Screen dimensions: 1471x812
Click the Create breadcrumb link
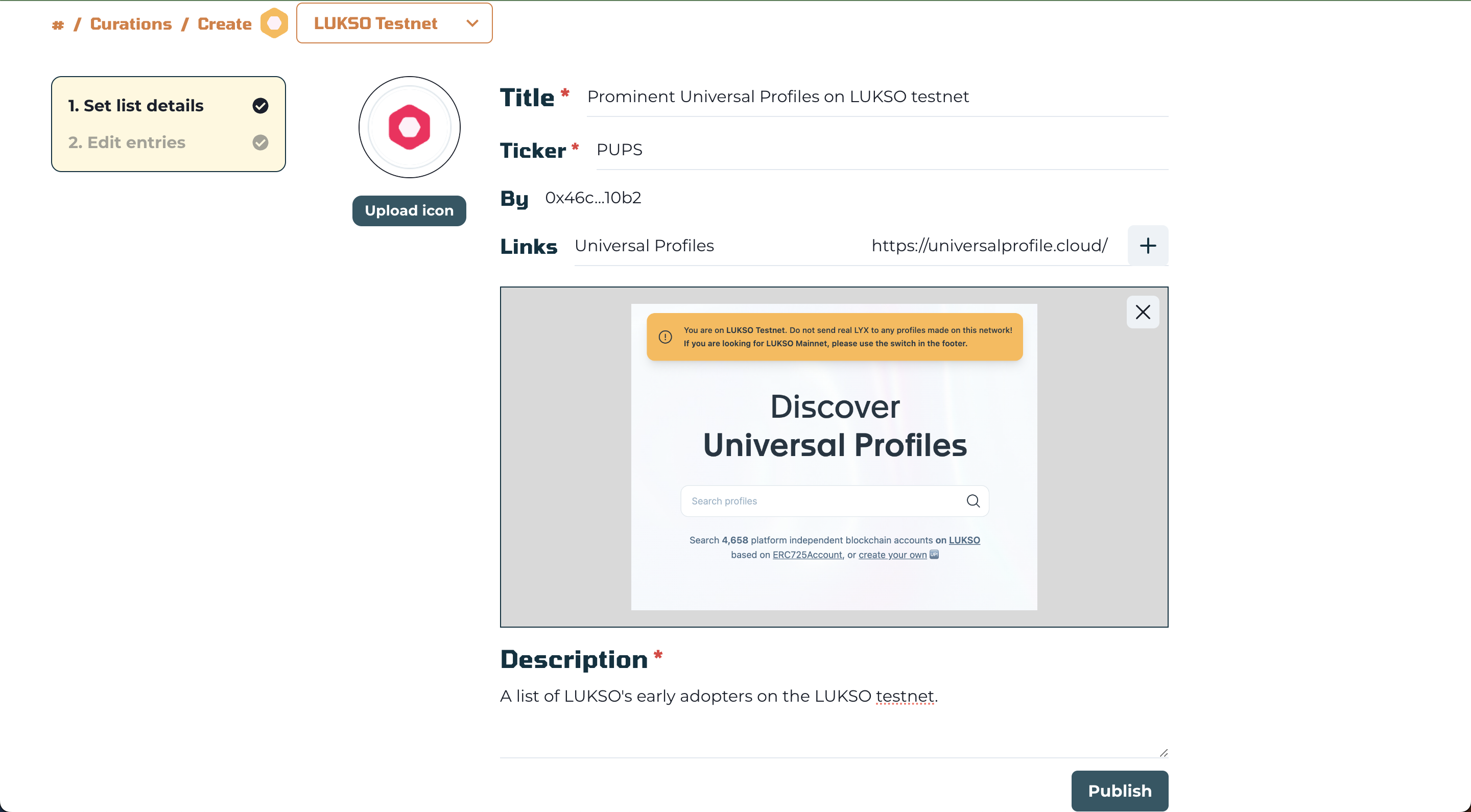coord(224,23)
